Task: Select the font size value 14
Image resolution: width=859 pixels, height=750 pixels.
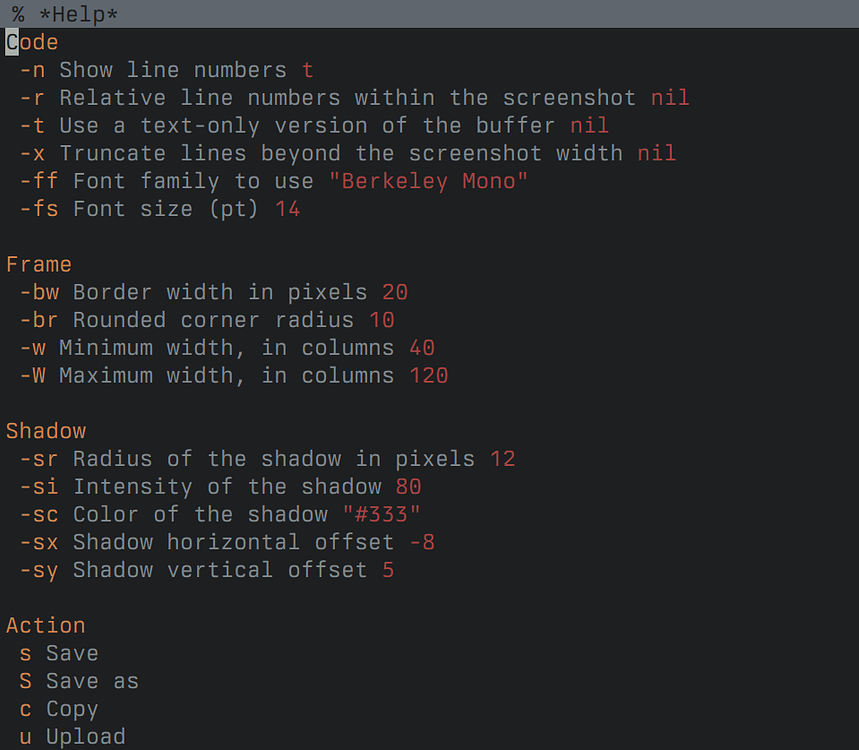Action: (x=287, y=208)
